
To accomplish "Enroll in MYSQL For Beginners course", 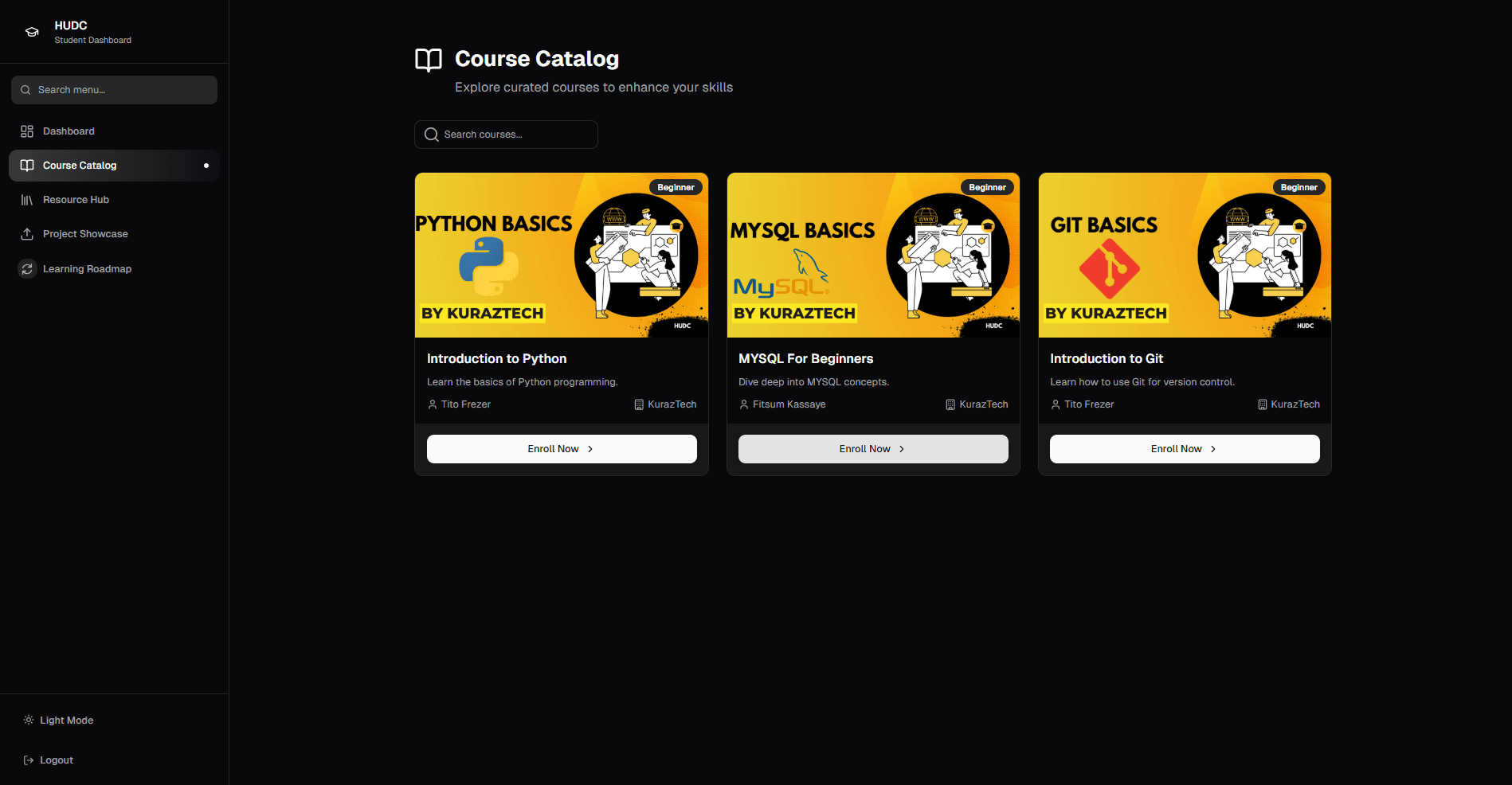I will click(873, 449).
